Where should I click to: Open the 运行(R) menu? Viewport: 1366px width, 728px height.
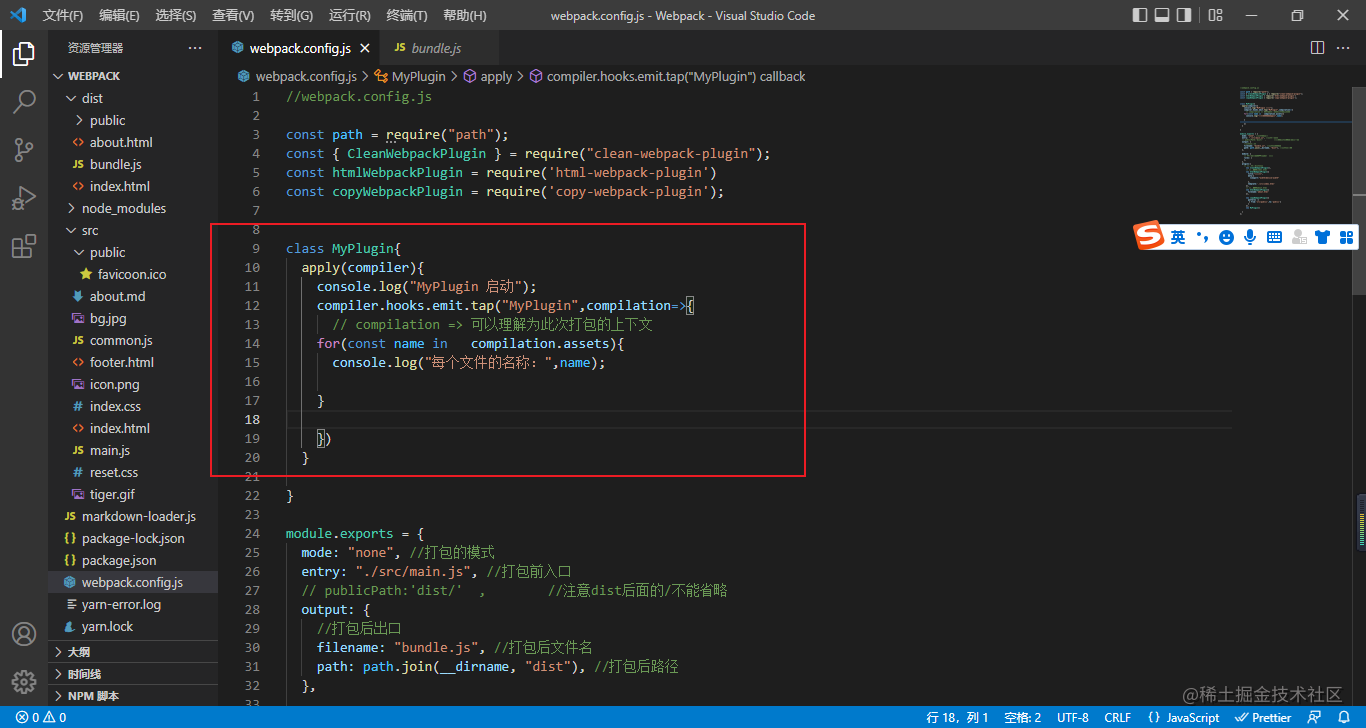click(349, 15)
